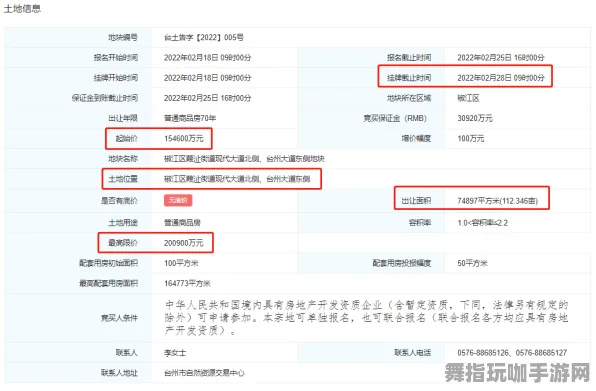Click the starting price 154600万元
Image resolution: width=596 pixels, height=391 pixels.
tap(184, 138)
